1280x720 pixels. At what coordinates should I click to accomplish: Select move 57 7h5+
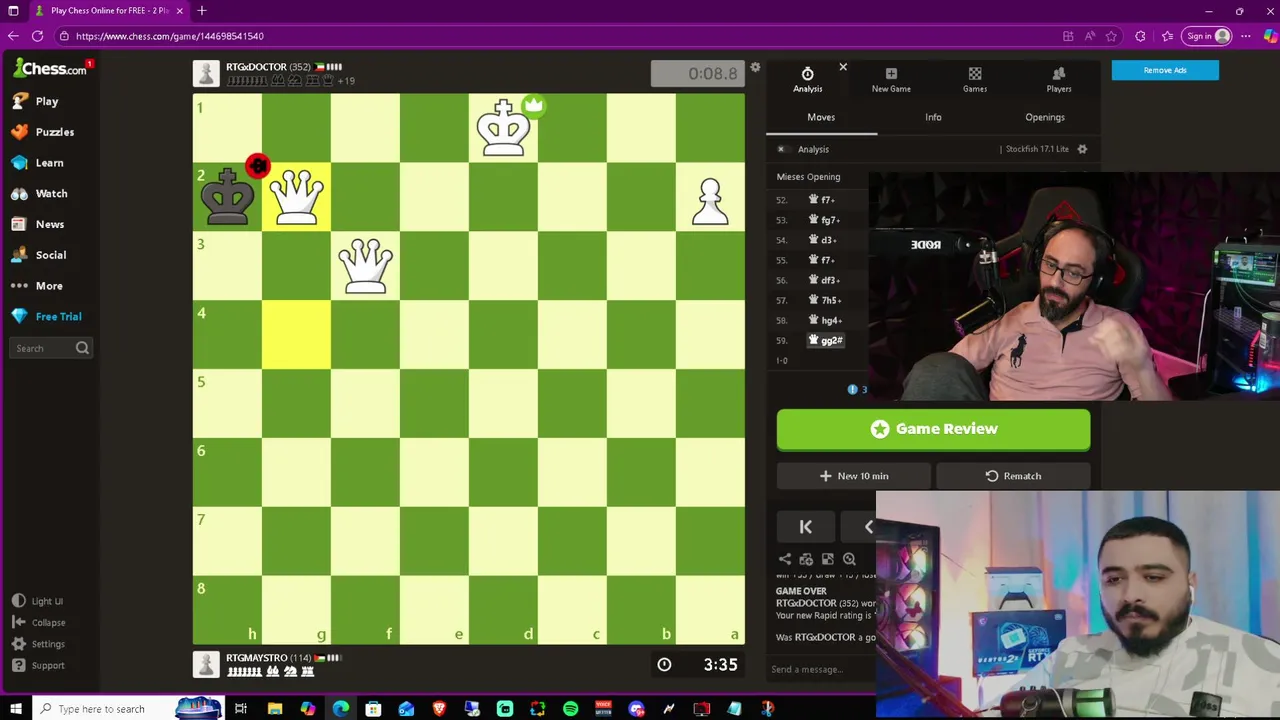(x=824, y=300)
